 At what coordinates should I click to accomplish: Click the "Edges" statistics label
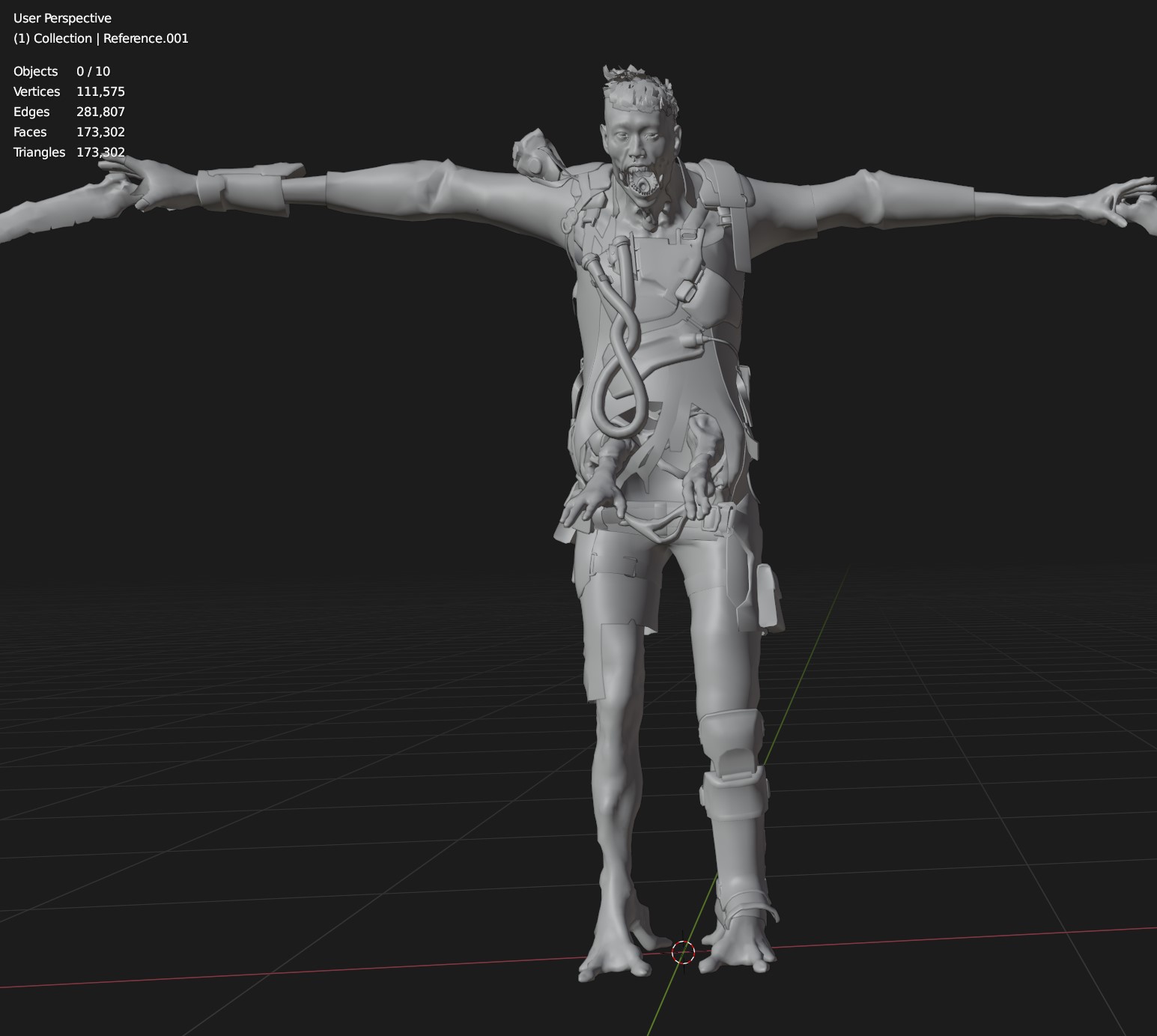[x=31, y=112]
